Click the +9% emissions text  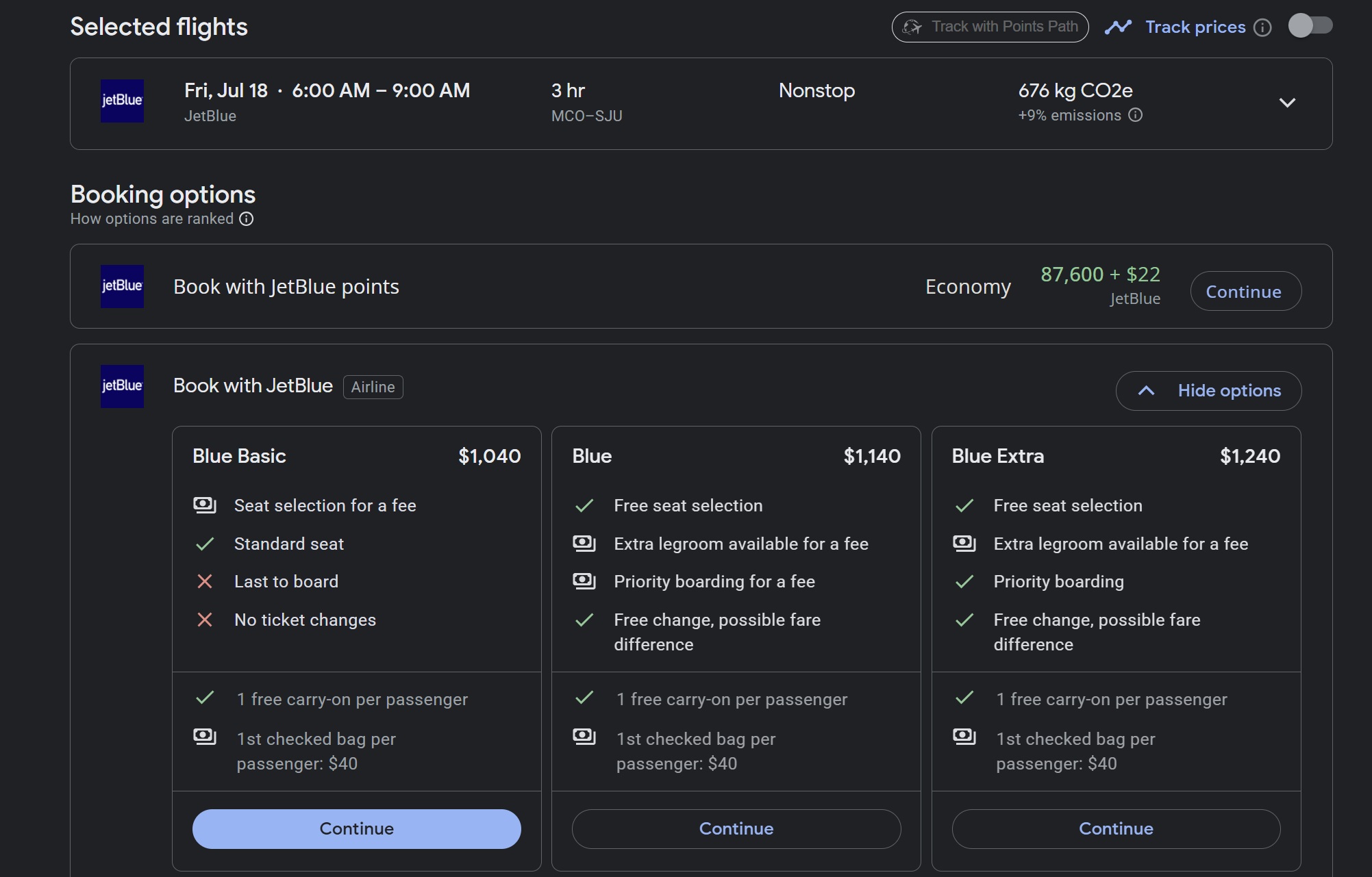click(1069, 115)
